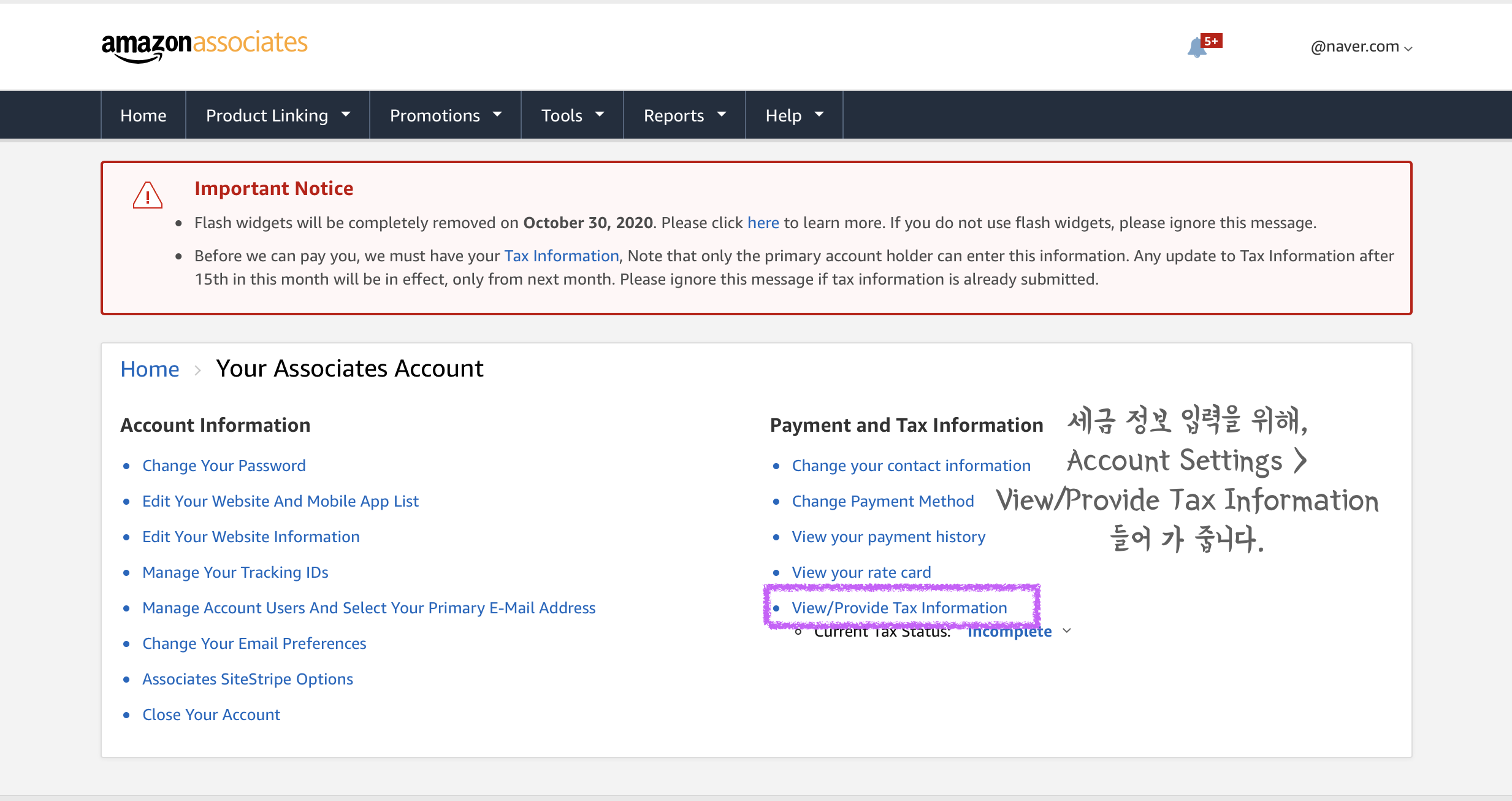
Task: Open Change Your Password
Action: [x=224, y=466]
